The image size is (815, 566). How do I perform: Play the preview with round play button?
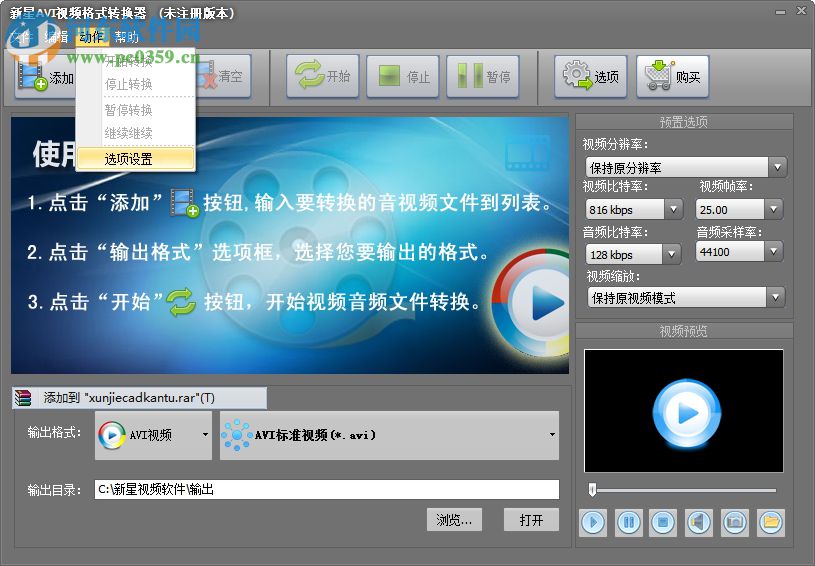click(593, 522)
